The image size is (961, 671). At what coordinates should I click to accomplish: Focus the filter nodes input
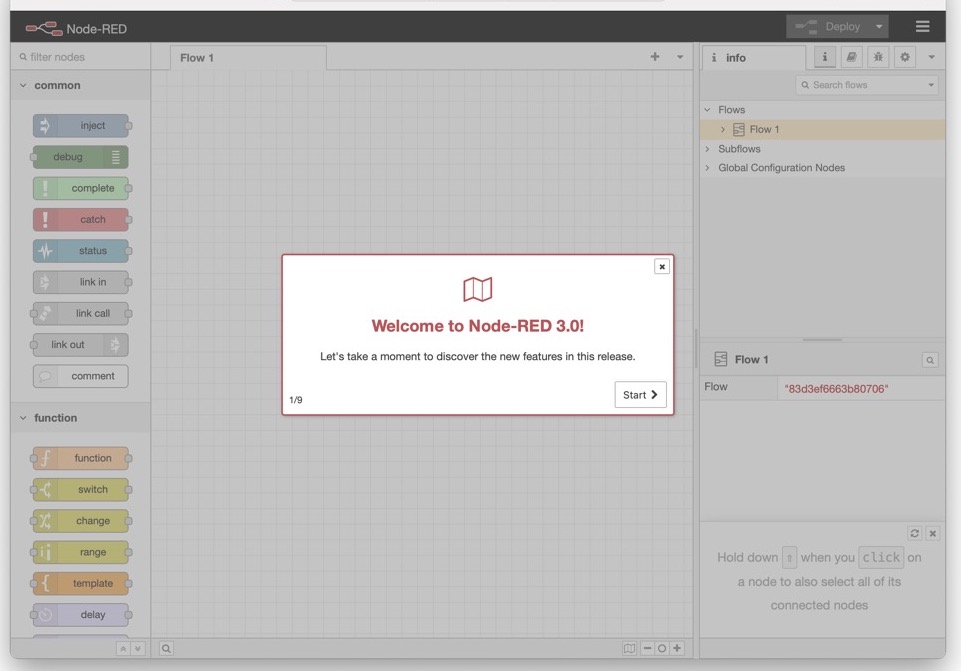click(81, 57)
